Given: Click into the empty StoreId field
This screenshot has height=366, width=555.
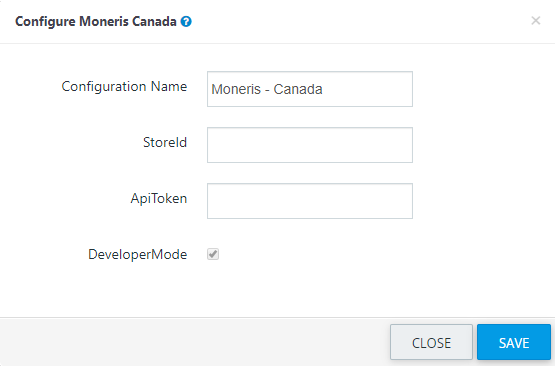Looking at the screenshot, I should (x=310, y=145).
